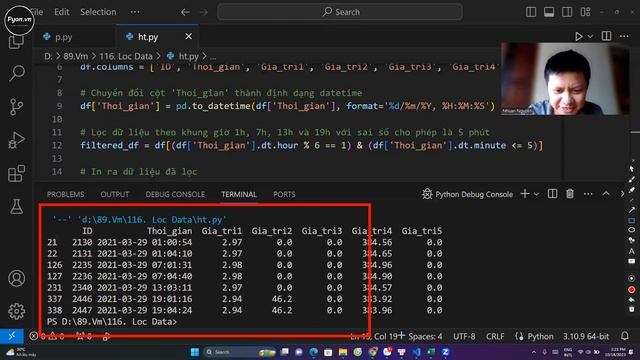The height and width of the screenshot is (360, 640).
Task: Open Customize Layout control
Action: [x=585, y=12]
